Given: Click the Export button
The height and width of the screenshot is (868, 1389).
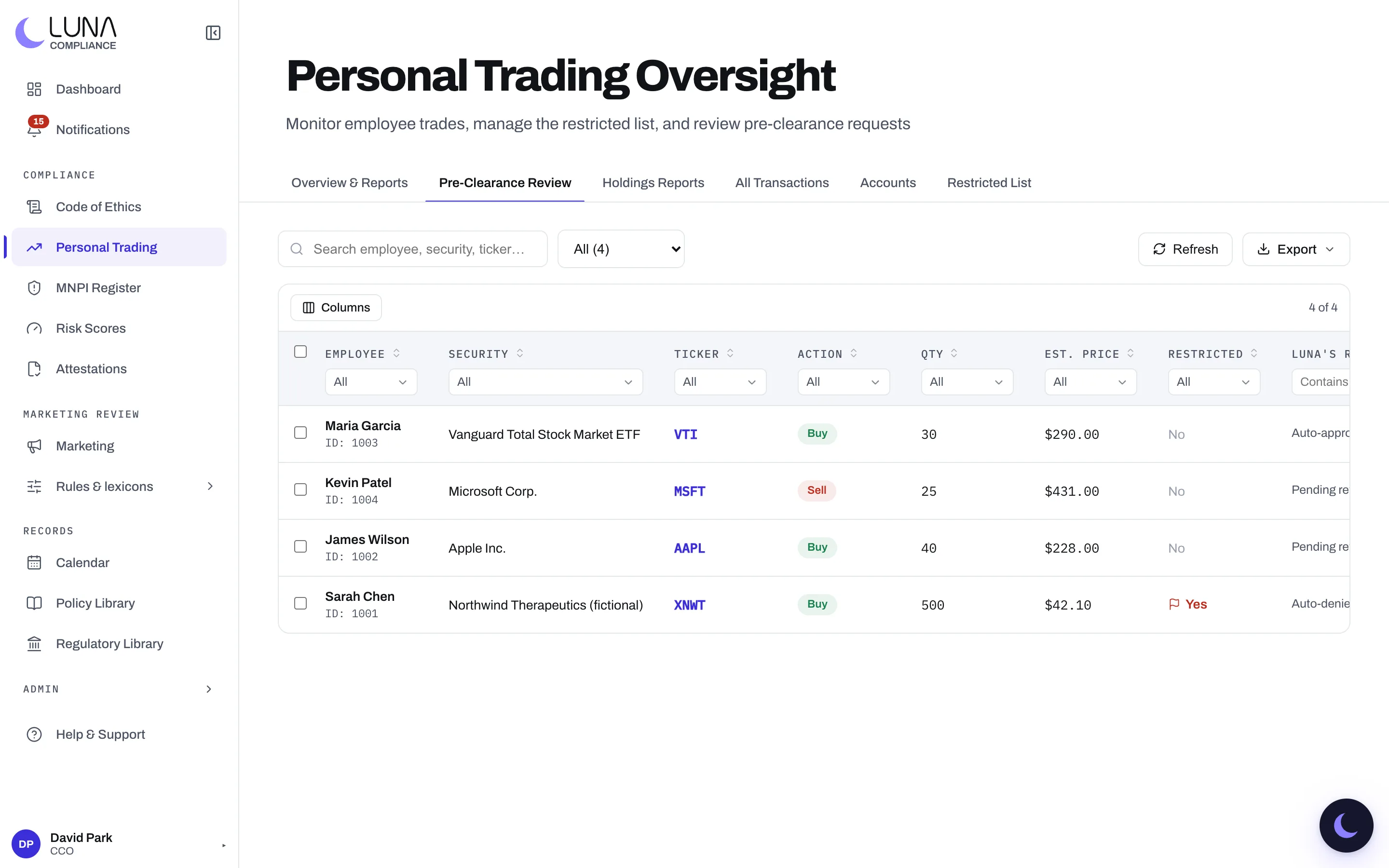Looking at the screenshot, I should [1296, 249].
